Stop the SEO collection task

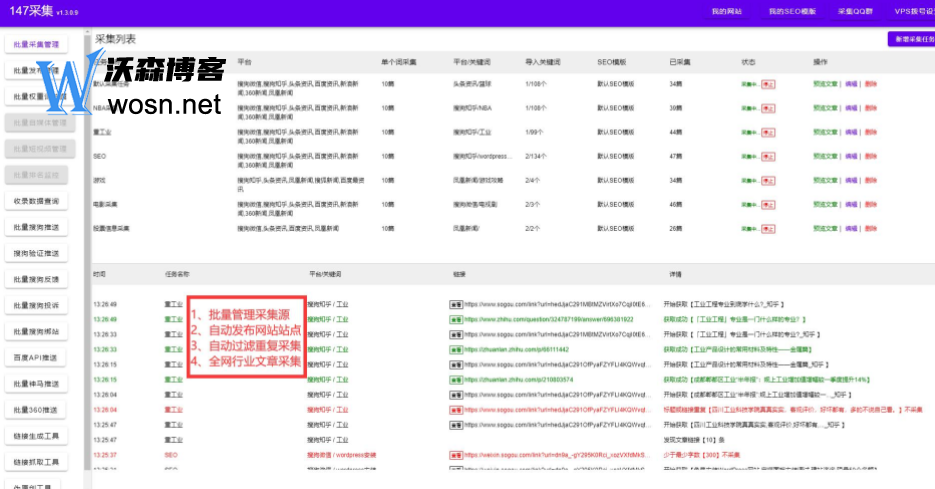tap(769, 156)
